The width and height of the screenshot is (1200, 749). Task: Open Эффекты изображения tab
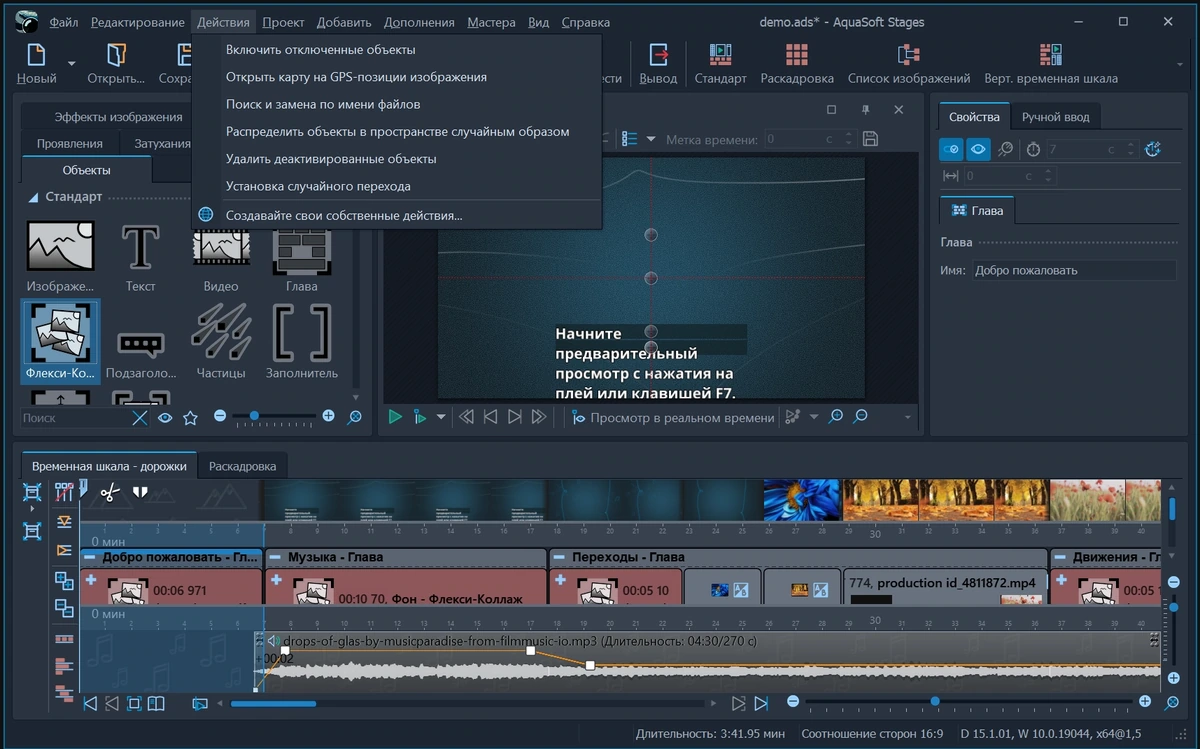(118, 117)
